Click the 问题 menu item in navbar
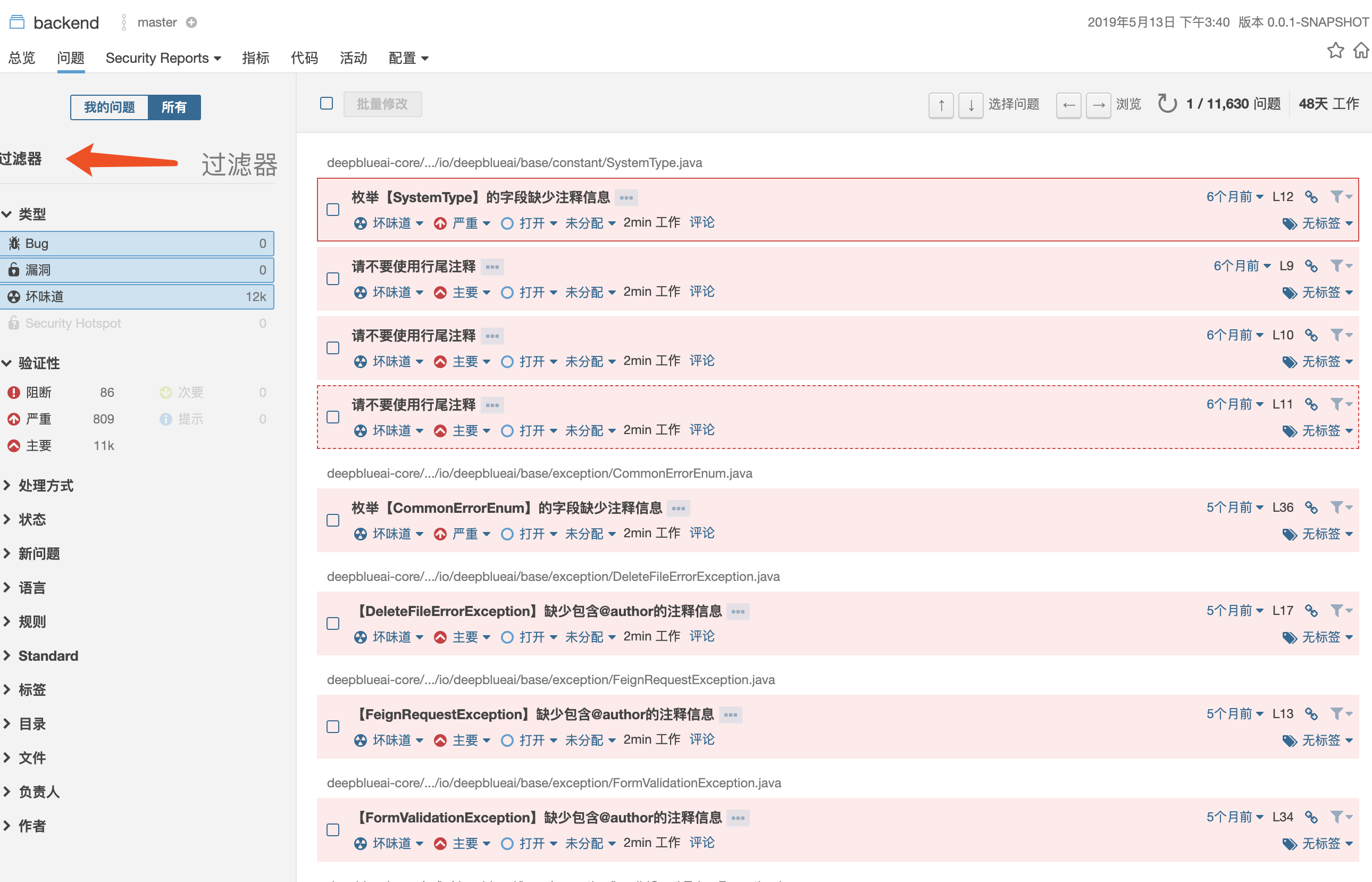Viewport: 1372px width, 882px height. (x=72, y=58)
